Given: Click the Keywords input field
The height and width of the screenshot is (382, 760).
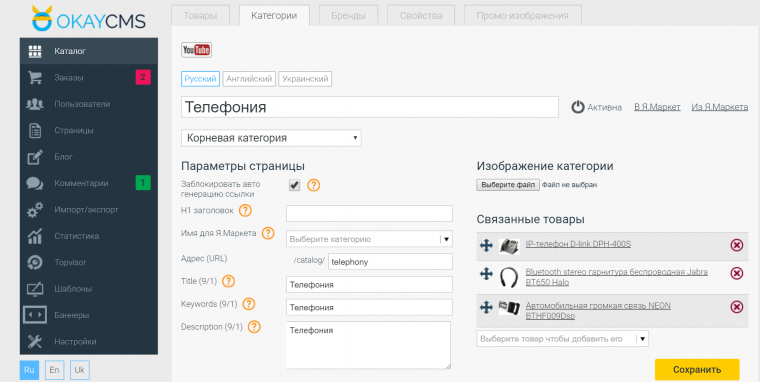Looking at the screenshot, I should (369, 307).
